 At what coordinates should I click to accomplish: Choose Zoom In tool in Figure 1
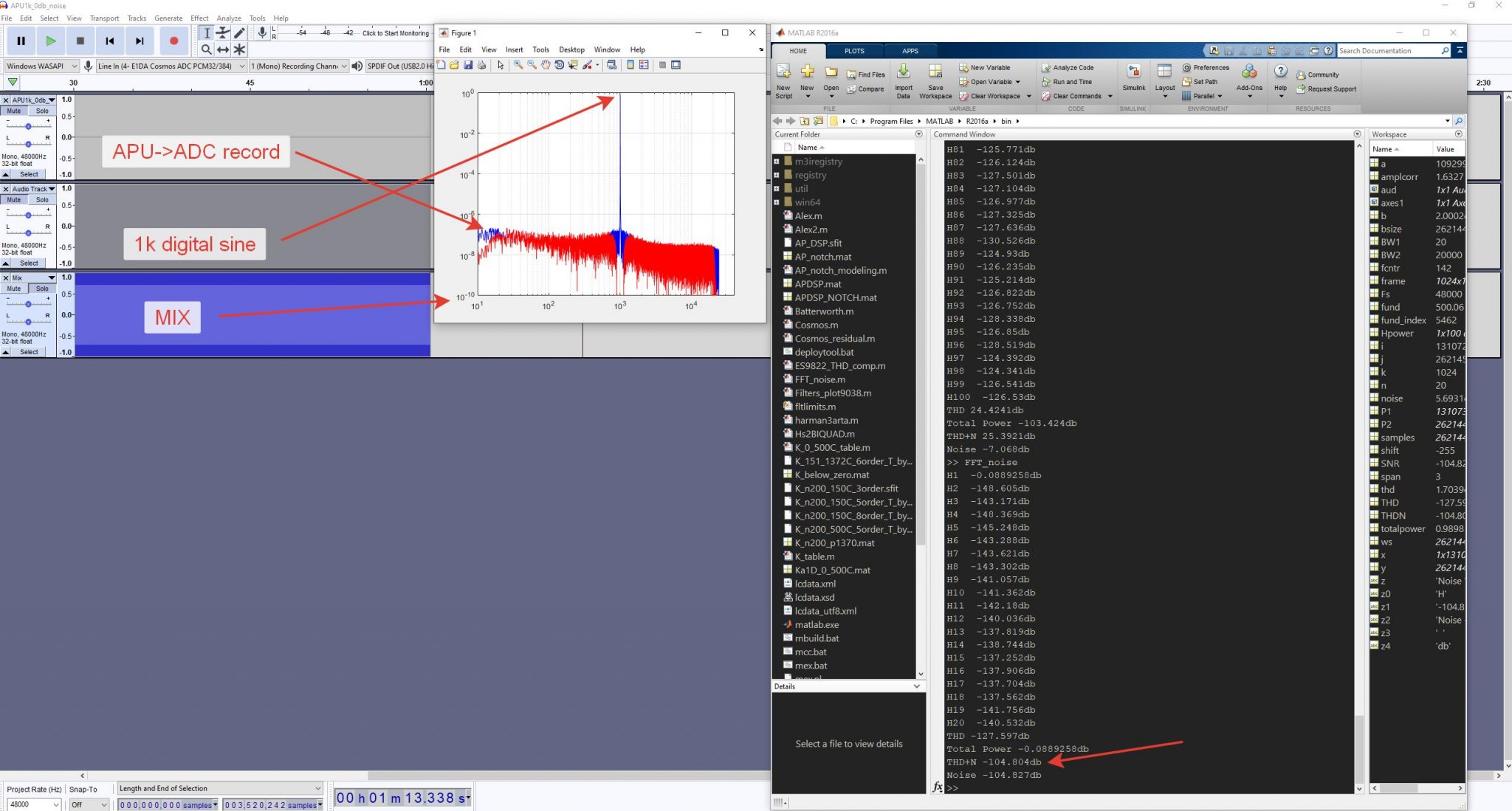518,65
